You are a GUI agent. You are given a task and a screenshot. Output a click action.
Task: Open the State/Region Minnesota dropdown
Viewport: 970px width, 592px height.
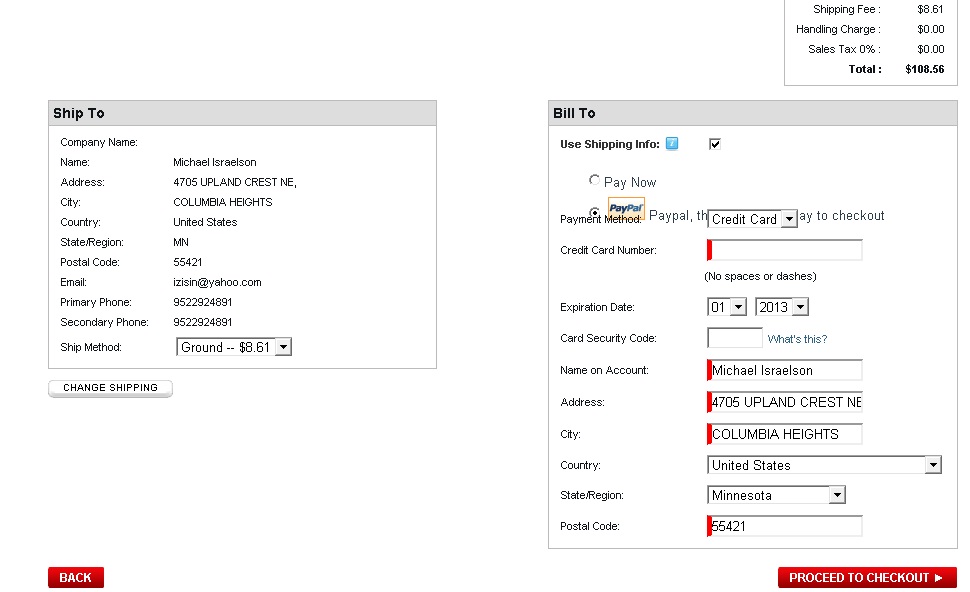coord(776,495)
